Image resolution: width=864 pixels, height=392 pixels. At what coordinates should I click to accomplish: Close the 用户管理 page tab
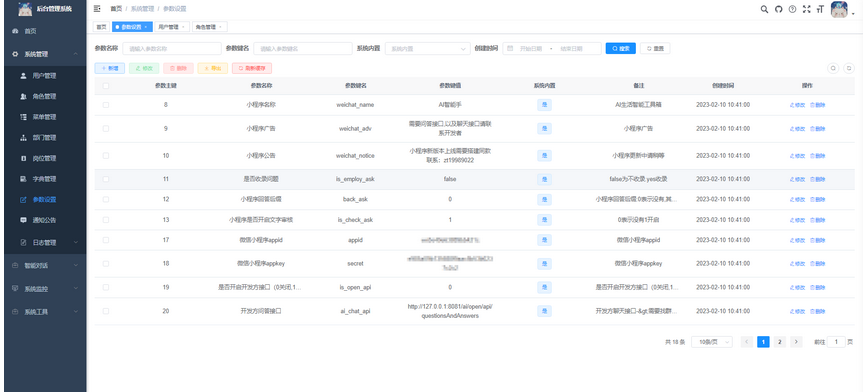tap(183, 26)
